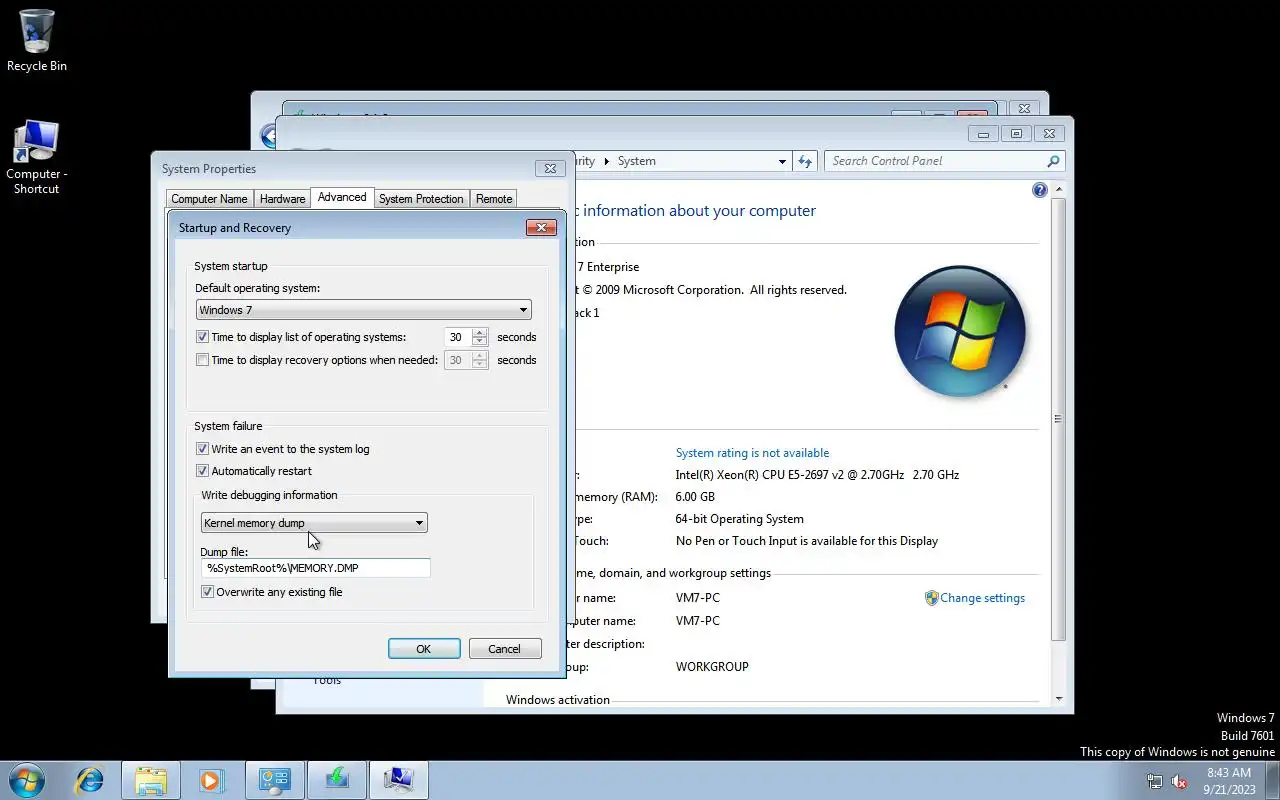Open the System Protection tab
Image resolution: width=1280 pixels, height=800 pixels.
(421, 199)
